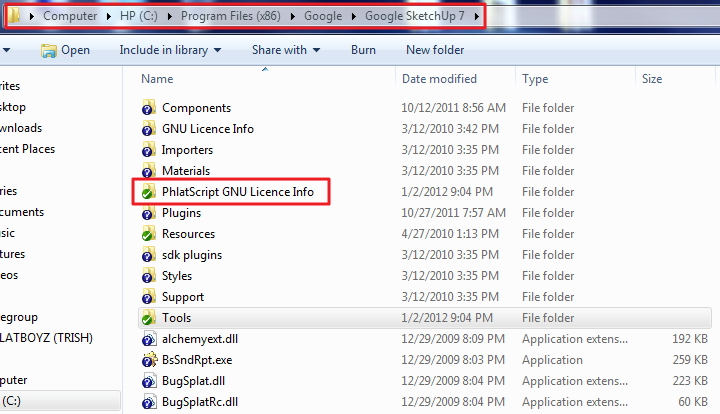Click the Components folder icon
This screenshot has width=720, height=414.
coord(148,108)
